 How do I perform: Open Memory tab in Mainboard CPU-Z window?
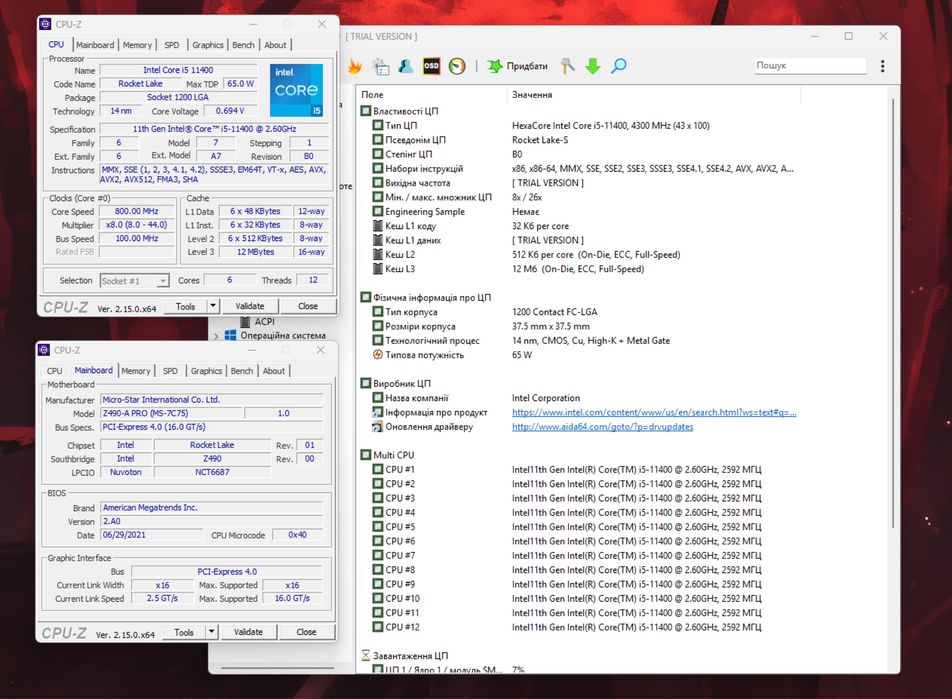pos(135,371)
